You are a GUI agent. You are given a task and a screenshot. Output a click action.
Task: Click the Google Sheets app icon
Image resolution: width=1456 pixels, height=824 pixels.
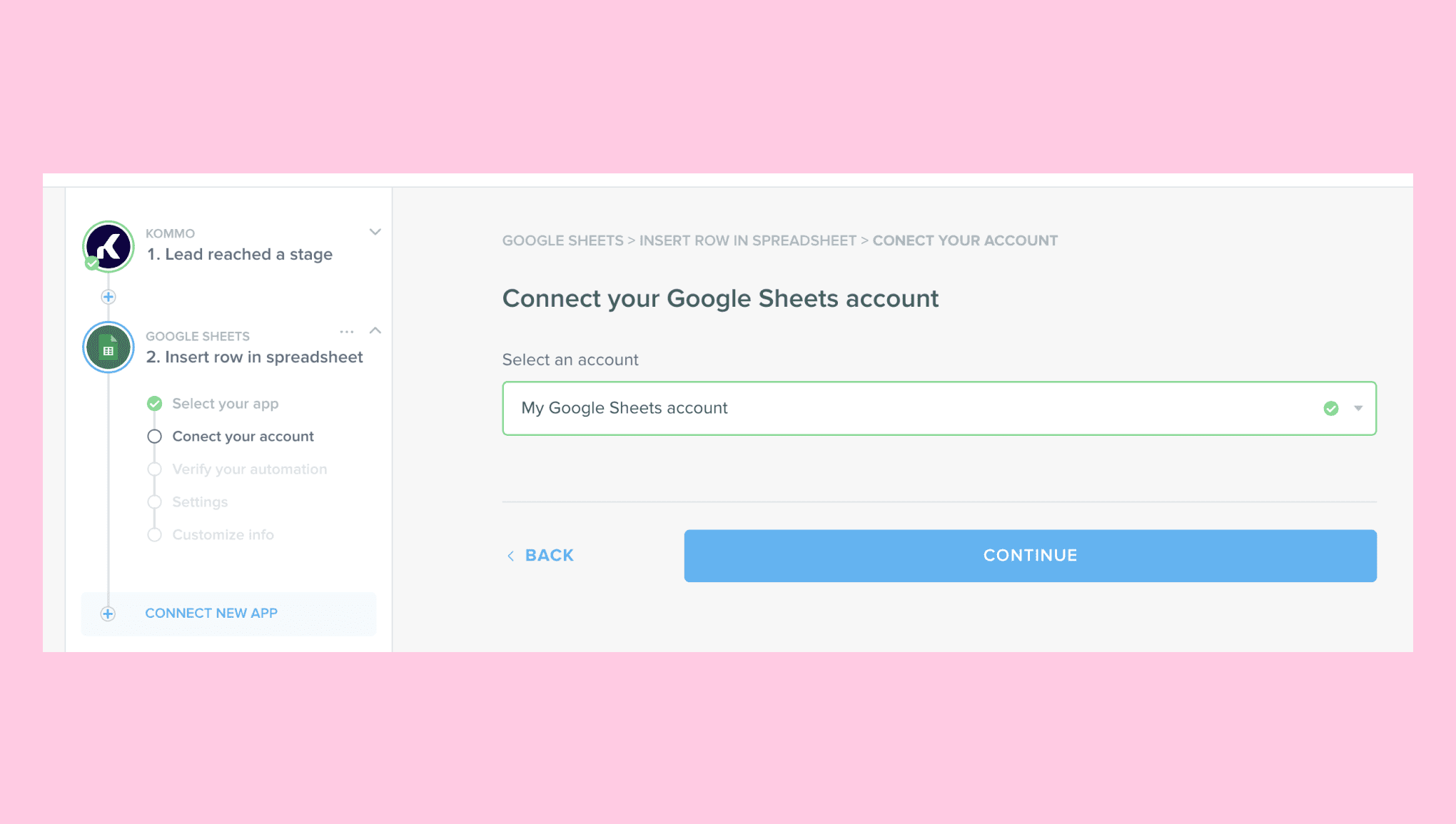[108, 348]
